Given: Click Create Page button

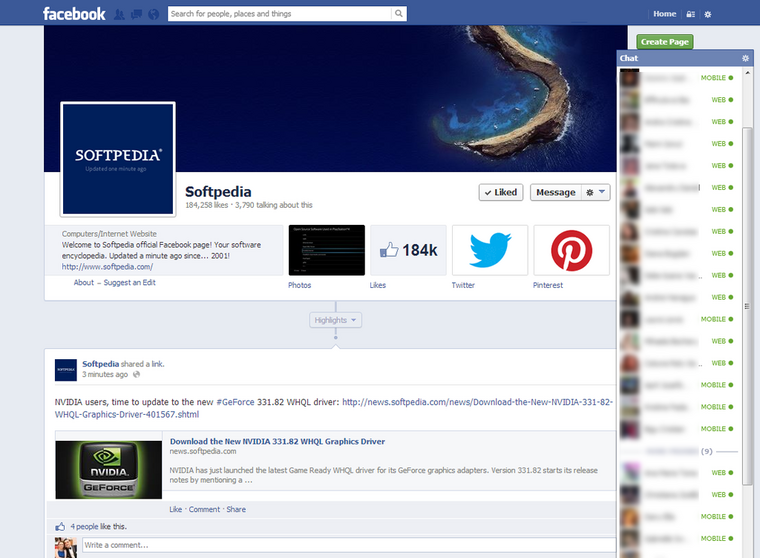Looking at the screenshot, I should (x=665, y=42).
